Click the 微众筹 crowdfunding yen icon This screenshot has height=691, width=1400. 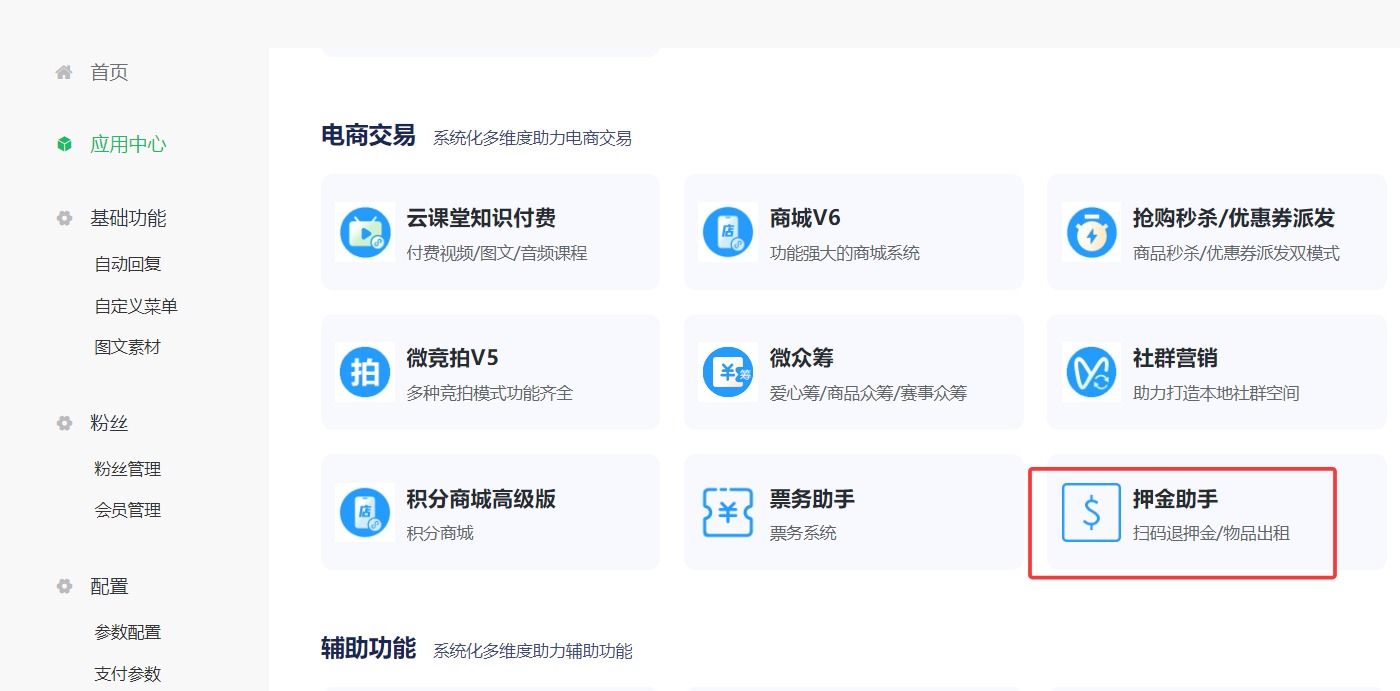(729, 371)
